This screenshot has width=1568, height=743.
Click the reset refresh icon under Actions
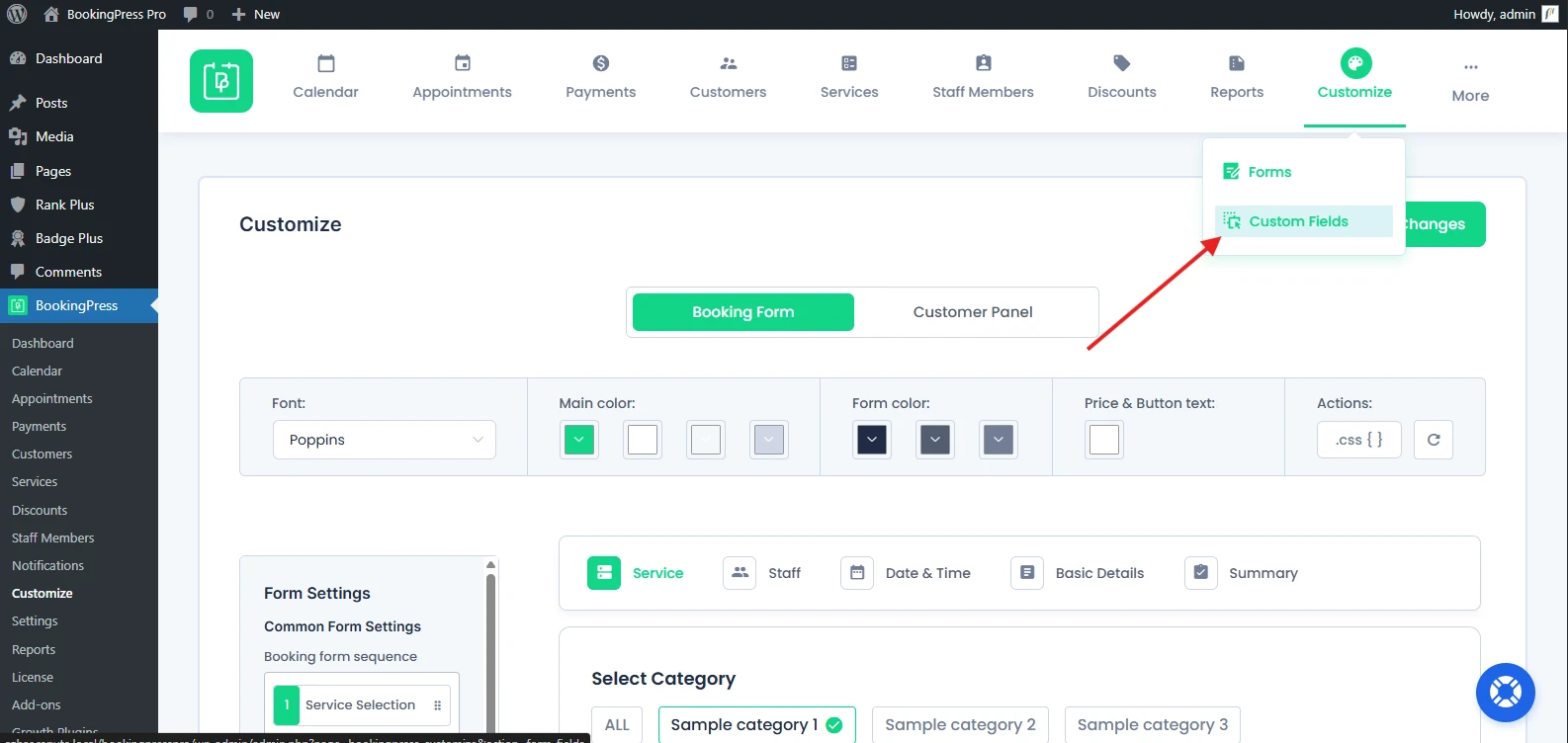[x=1434, y=440]
